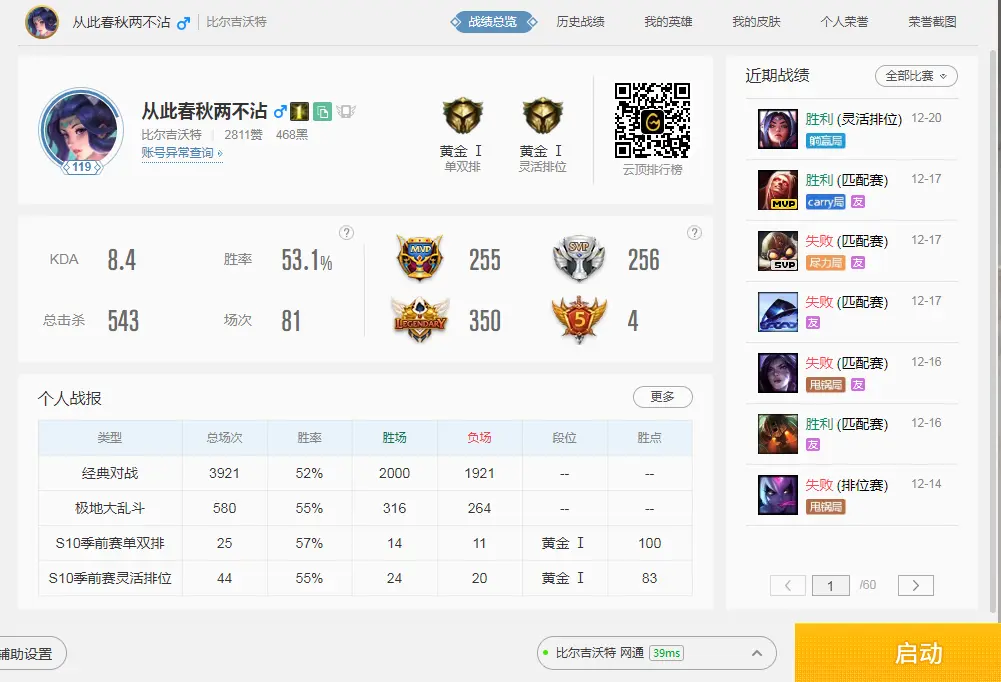The width and height of the screenshot is (1001, 682).
Task: Open the 云顶排行榜 QR code
Action: 652,120
